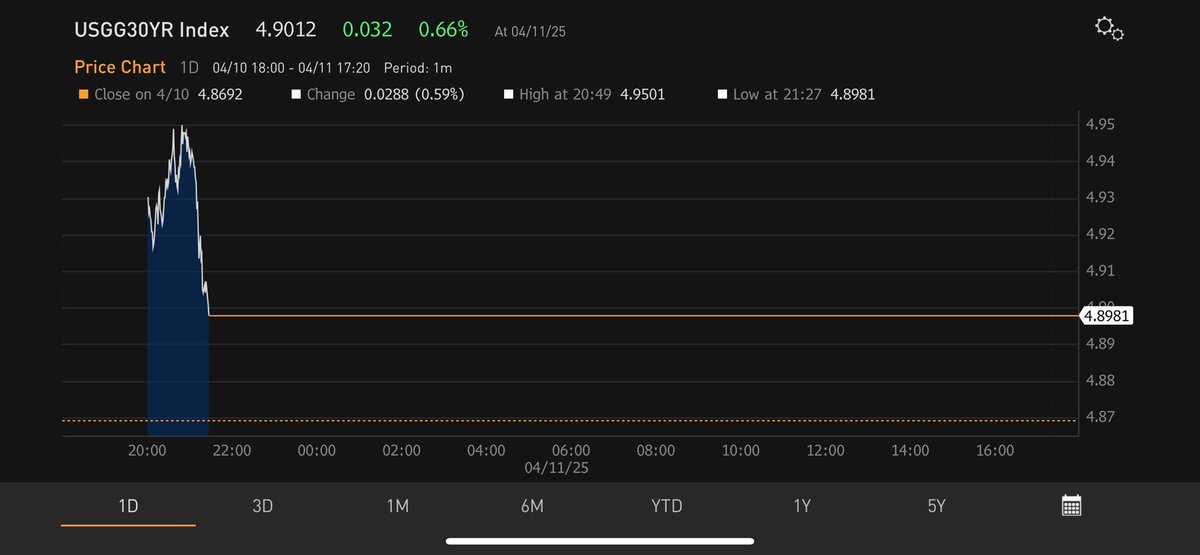The image size is (1200, 555).
Task: Switch to the 1Y range tab
Action: (801, 506)
